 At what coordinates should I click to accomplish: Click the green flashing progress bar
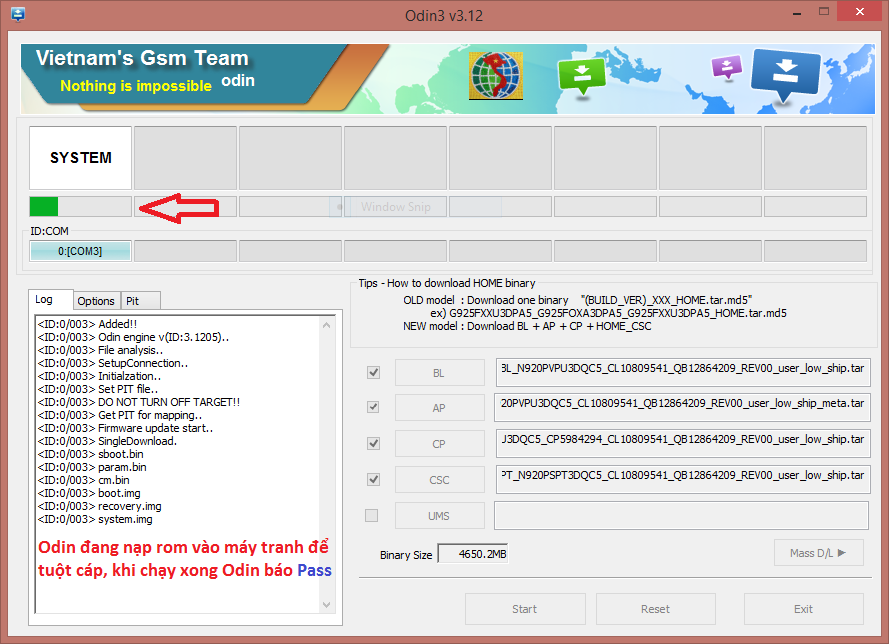[x=81, y=206]
